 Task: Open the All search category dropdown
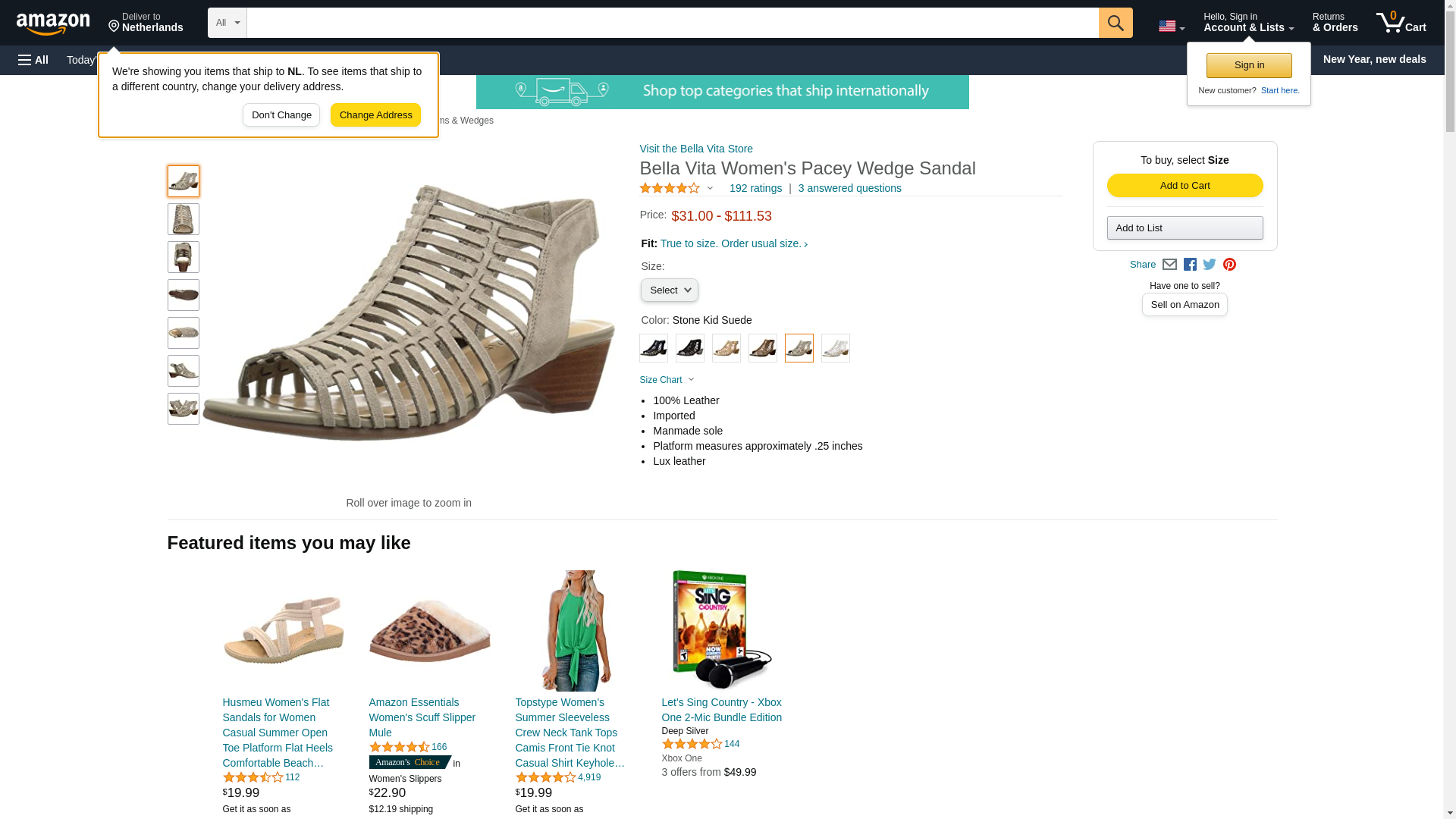[x=227, y=23]
